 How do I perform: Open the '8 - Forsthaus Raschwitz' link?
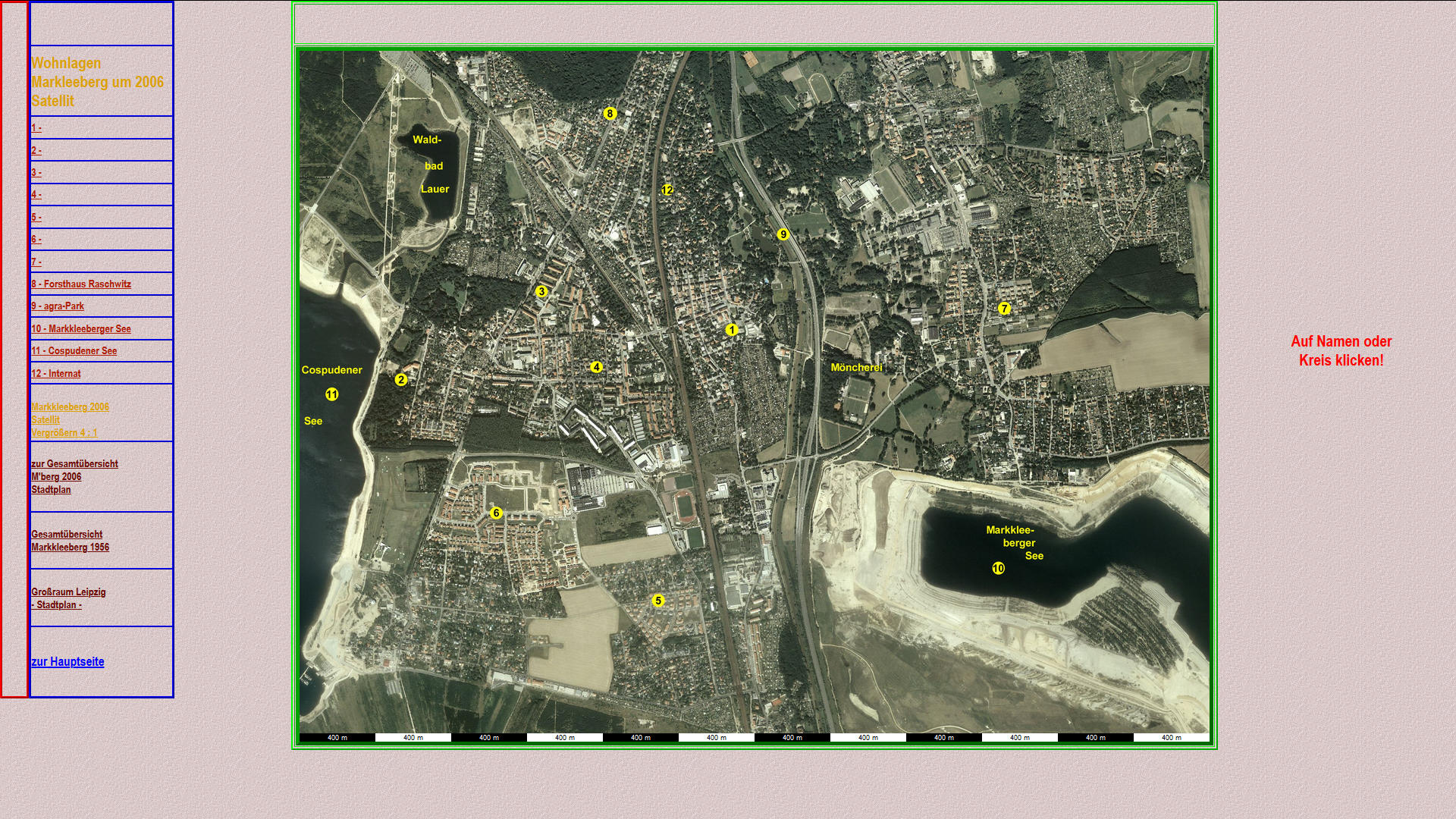pyautogui.click(x=81, y=284)
